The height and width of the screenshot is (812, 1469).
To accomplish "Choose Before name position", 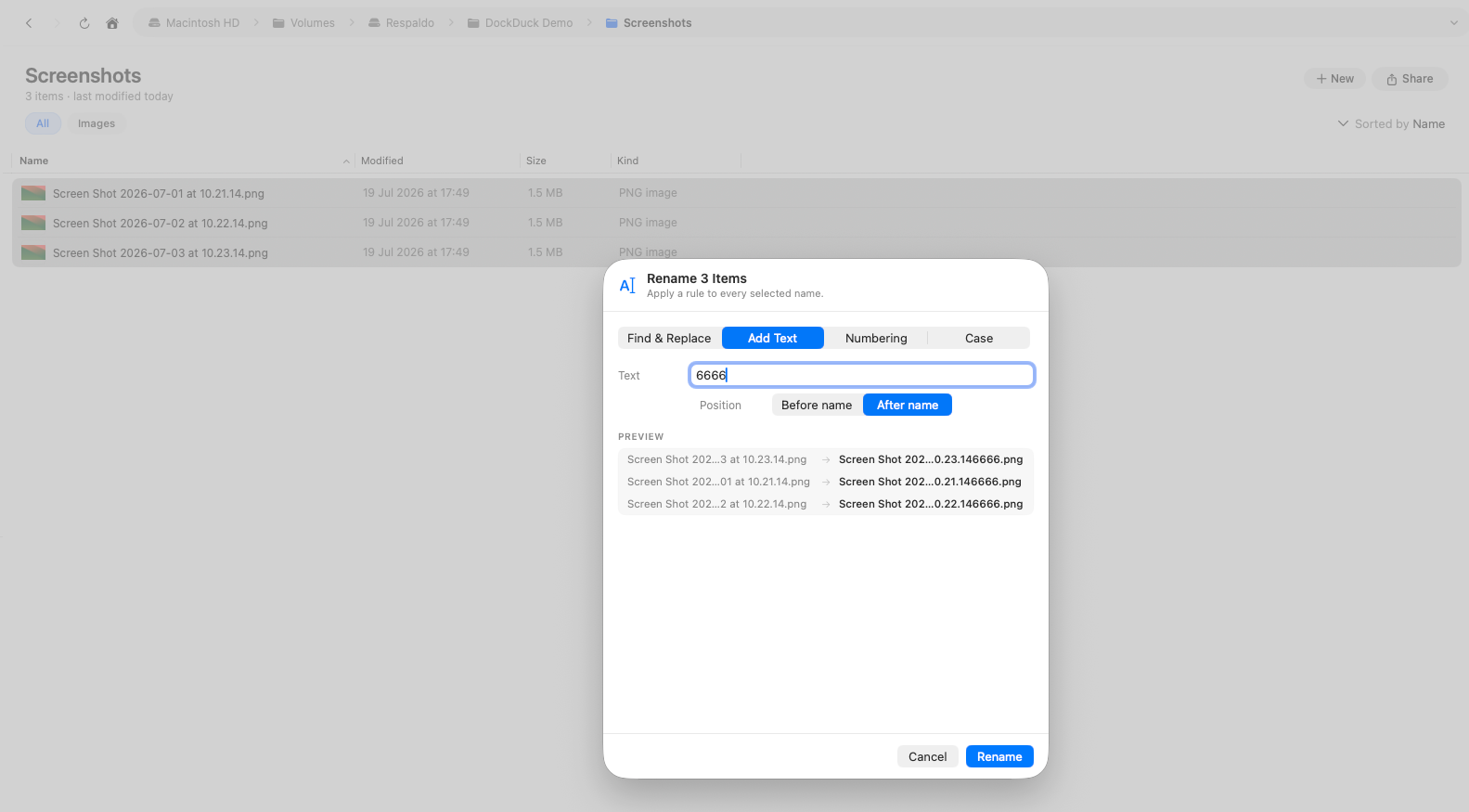I will [817, 406].
